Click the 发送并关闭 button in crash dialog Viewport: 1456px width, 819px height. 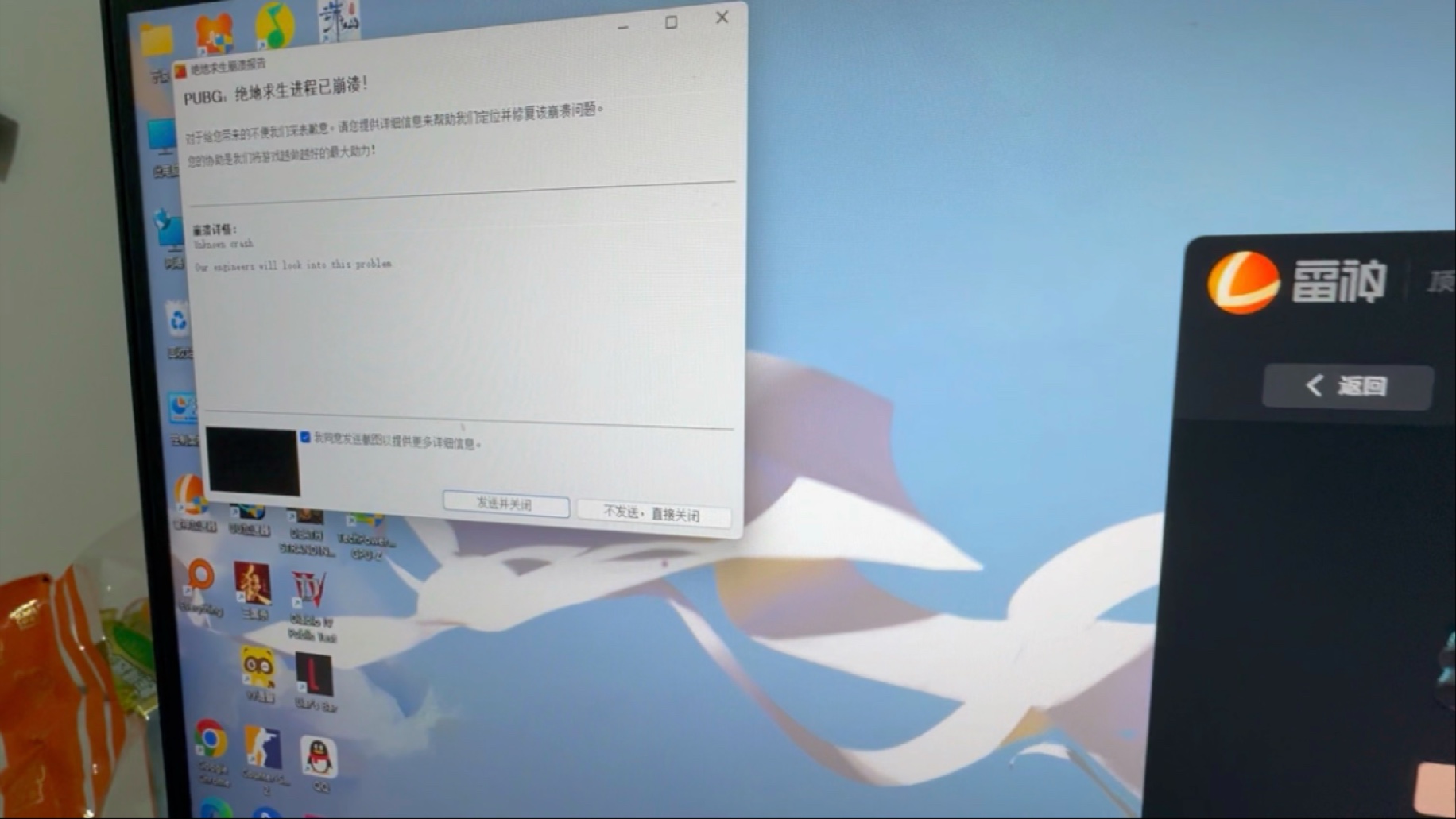point(505,504)
